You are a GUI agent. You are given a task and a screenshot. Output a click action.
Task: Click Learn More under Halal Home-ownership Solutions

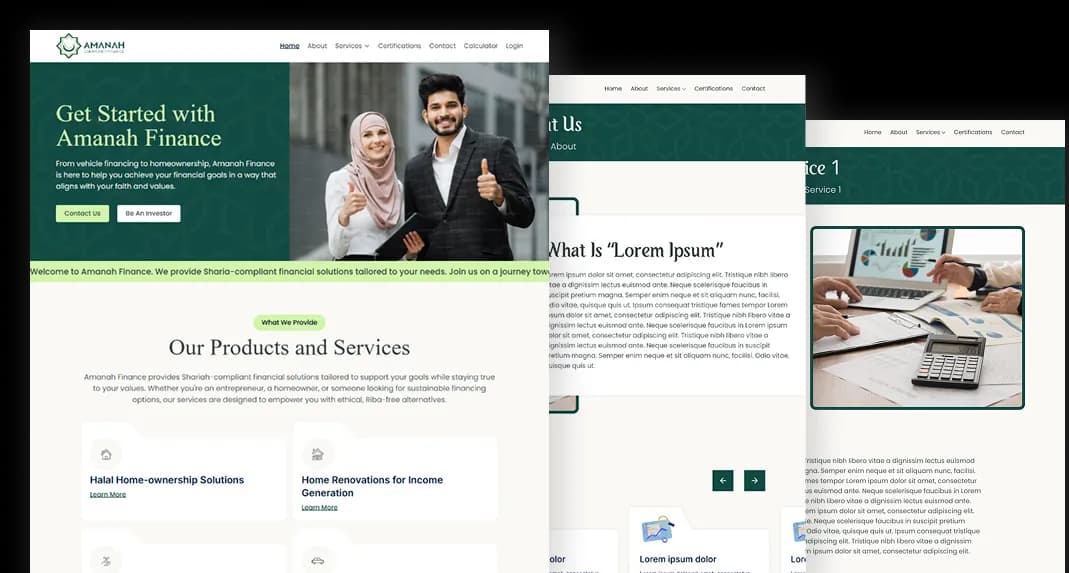point(108,495)
